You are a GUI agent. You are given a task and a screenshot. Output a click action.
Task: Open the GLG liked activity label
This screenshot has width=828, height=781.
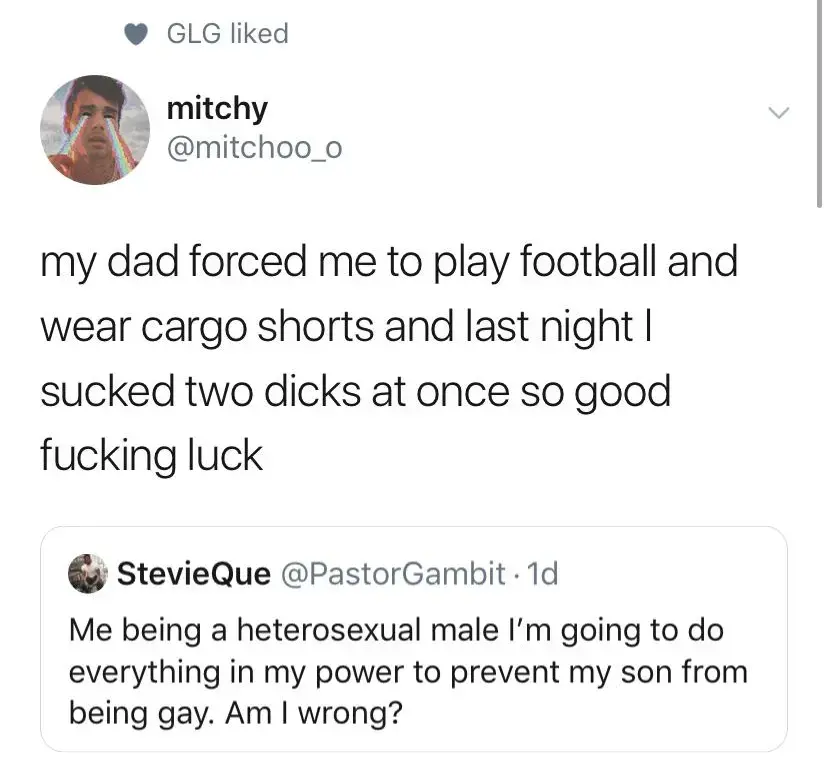tap(228, 33)
